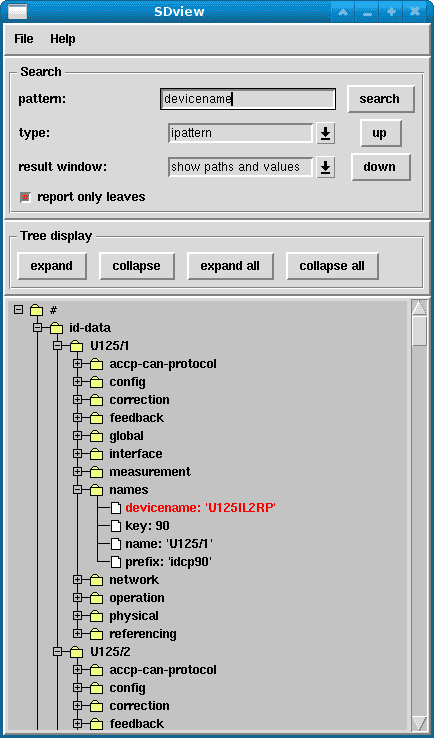Click the U125/2 folder icon

tap(76, 652)
